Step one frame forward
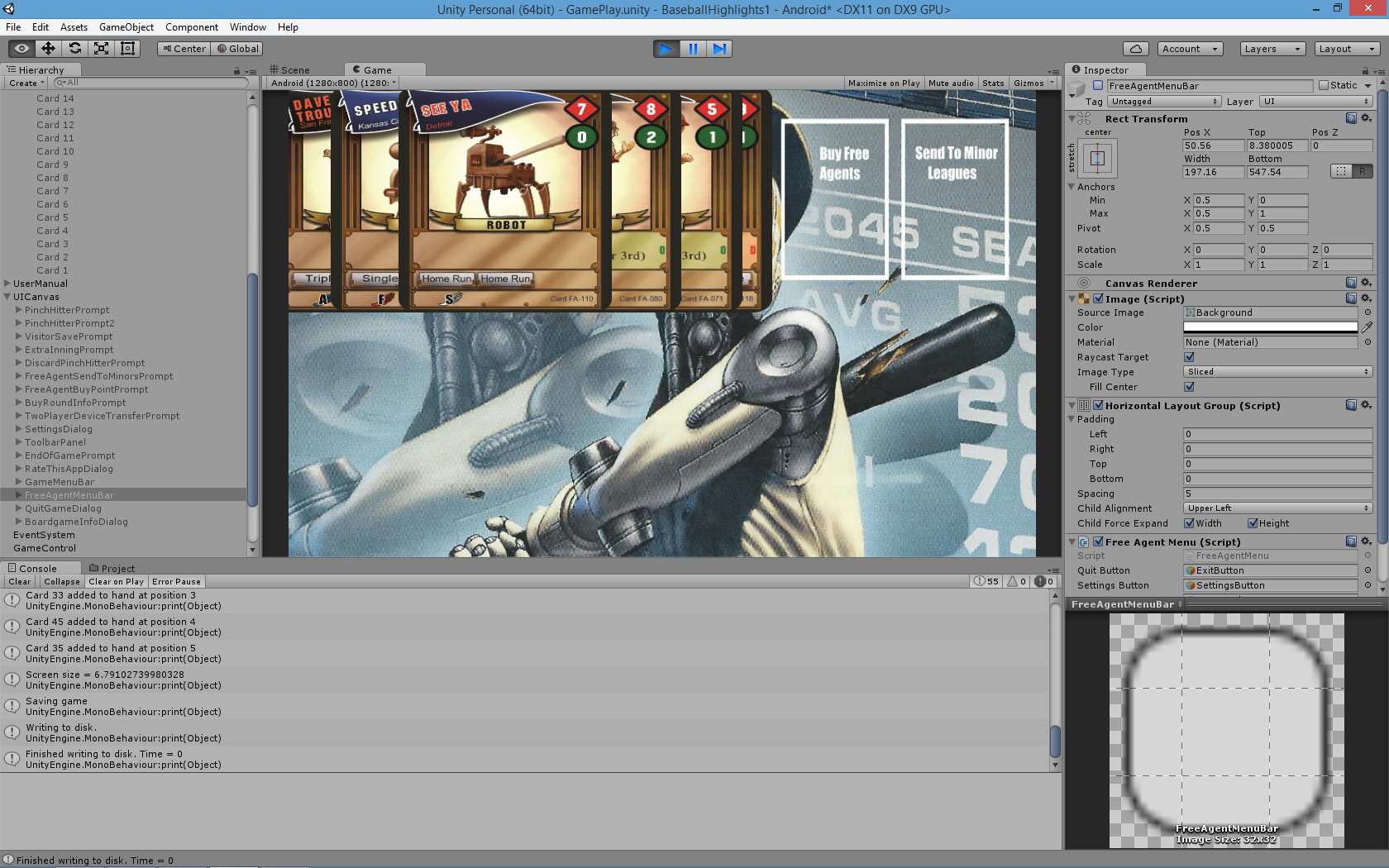This screenshot has height=868, width=1389. pyautogui.click(x=719, y=49)
